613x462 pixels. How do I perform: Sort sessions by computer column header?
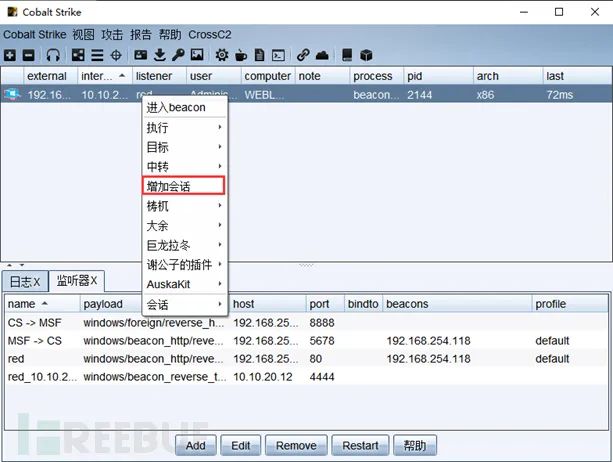pyautogui.click(x=268, y=76)
